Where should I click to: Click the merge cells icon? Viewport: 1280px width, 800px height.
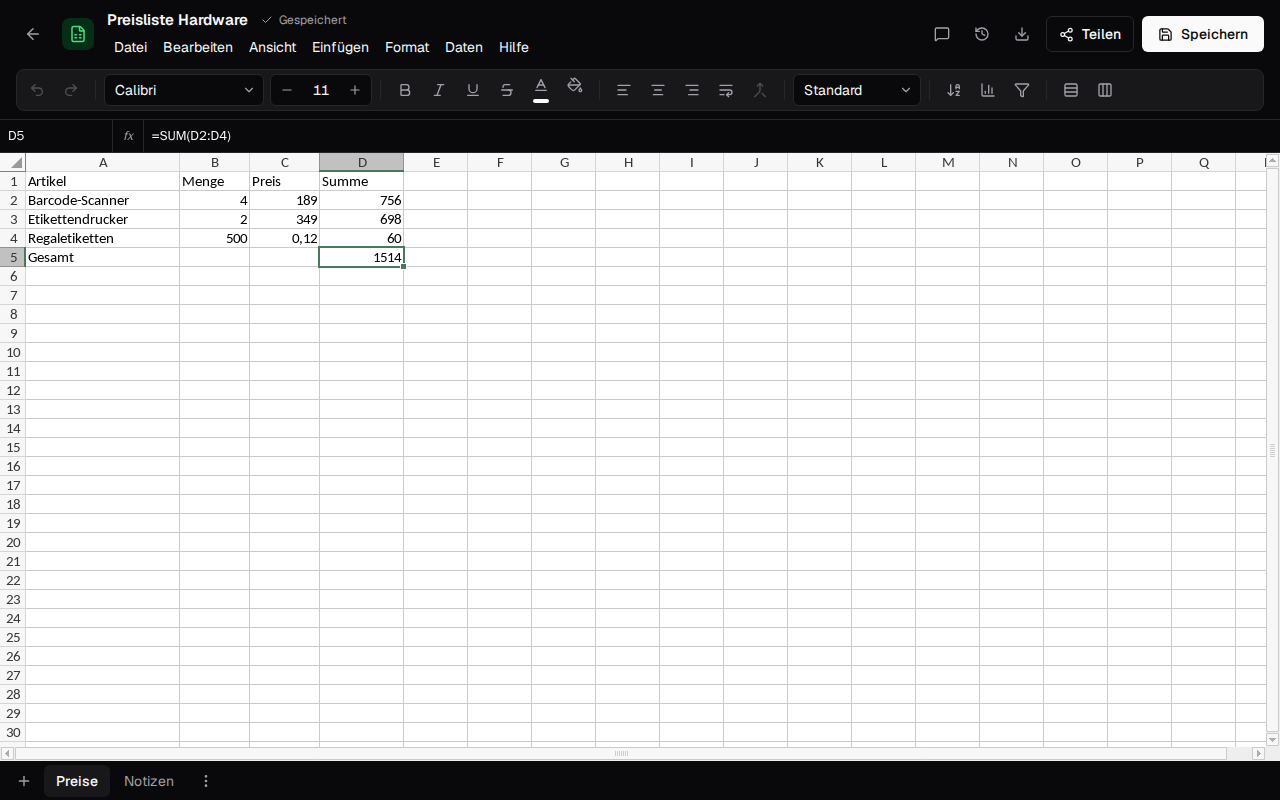click(760, 90)
